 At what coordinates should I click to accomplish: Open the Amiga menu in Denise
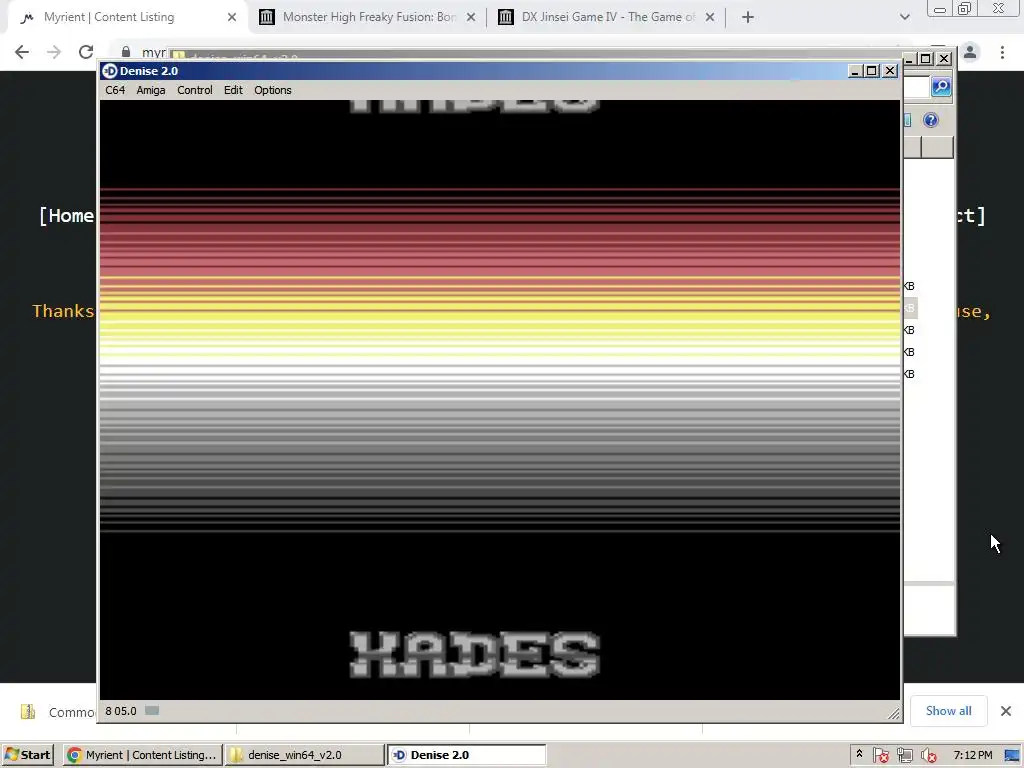pos(150,90)
